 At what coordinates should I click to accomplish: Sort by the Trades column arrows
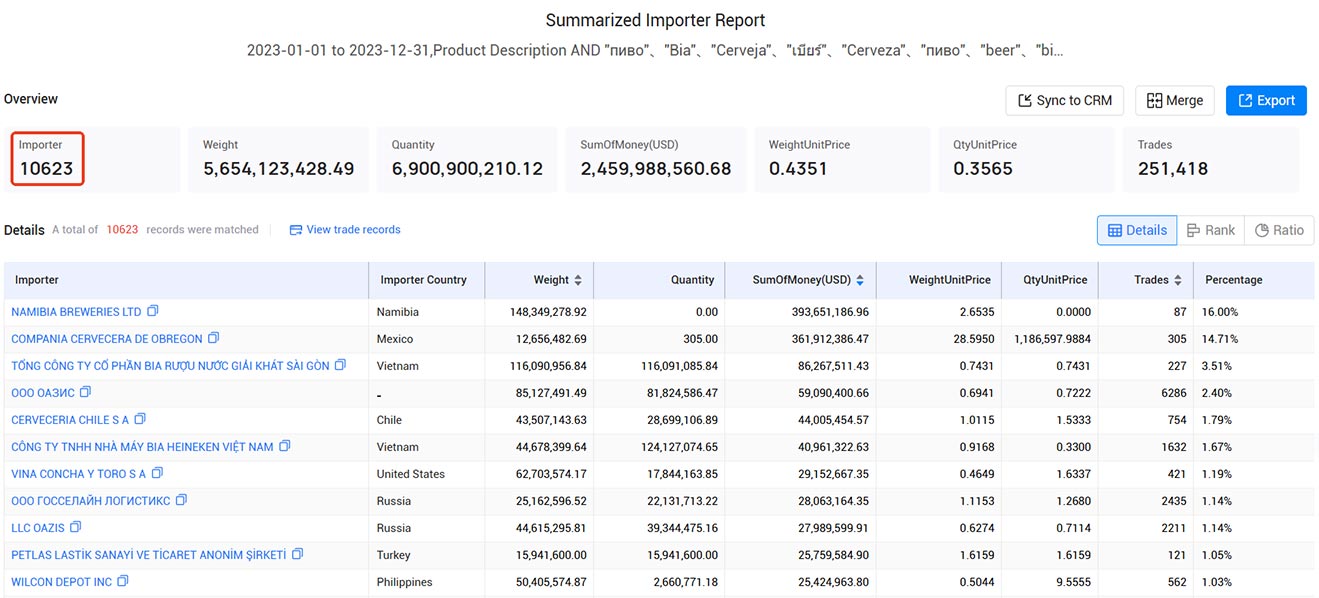[x=1178, y=280]
